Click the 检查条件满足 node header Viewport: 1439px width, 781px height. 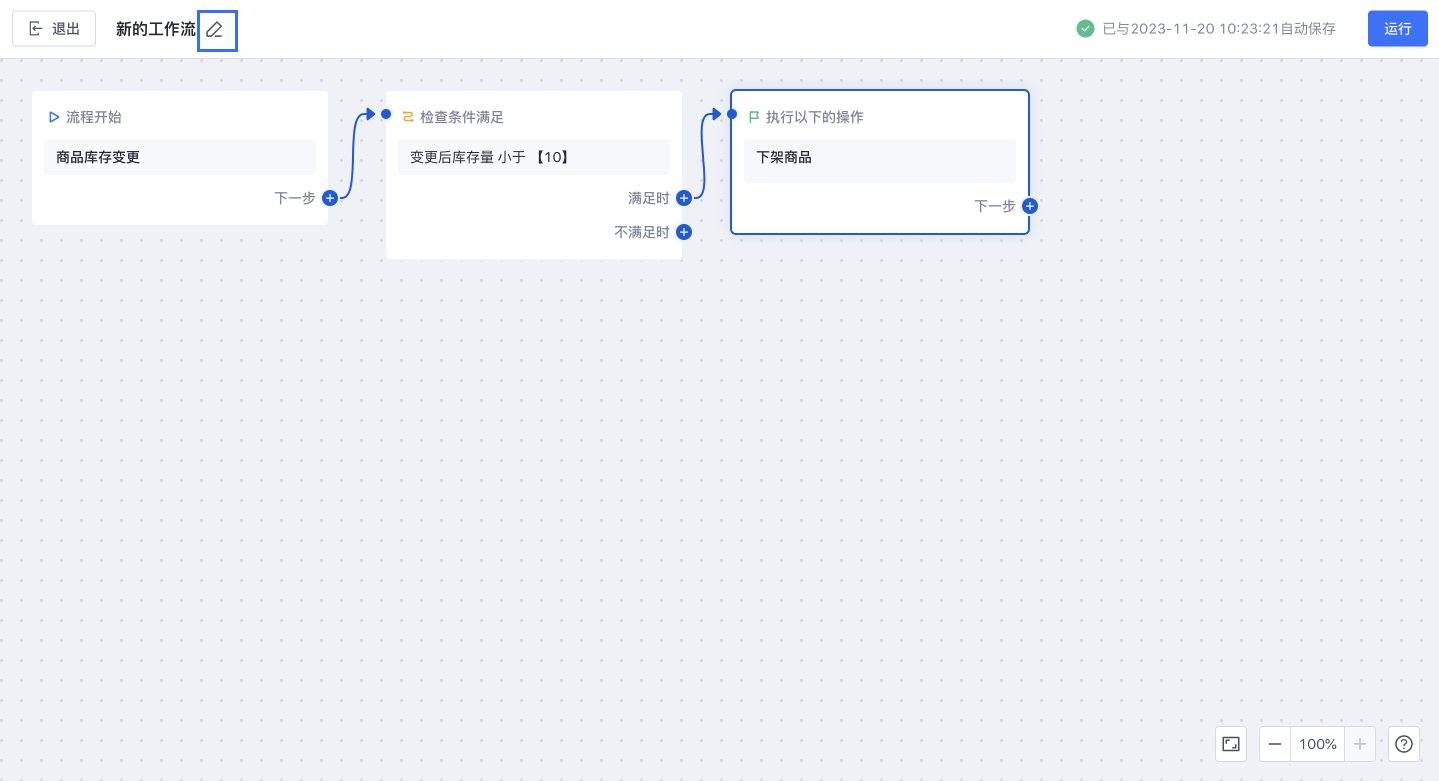tap(461, 117)
